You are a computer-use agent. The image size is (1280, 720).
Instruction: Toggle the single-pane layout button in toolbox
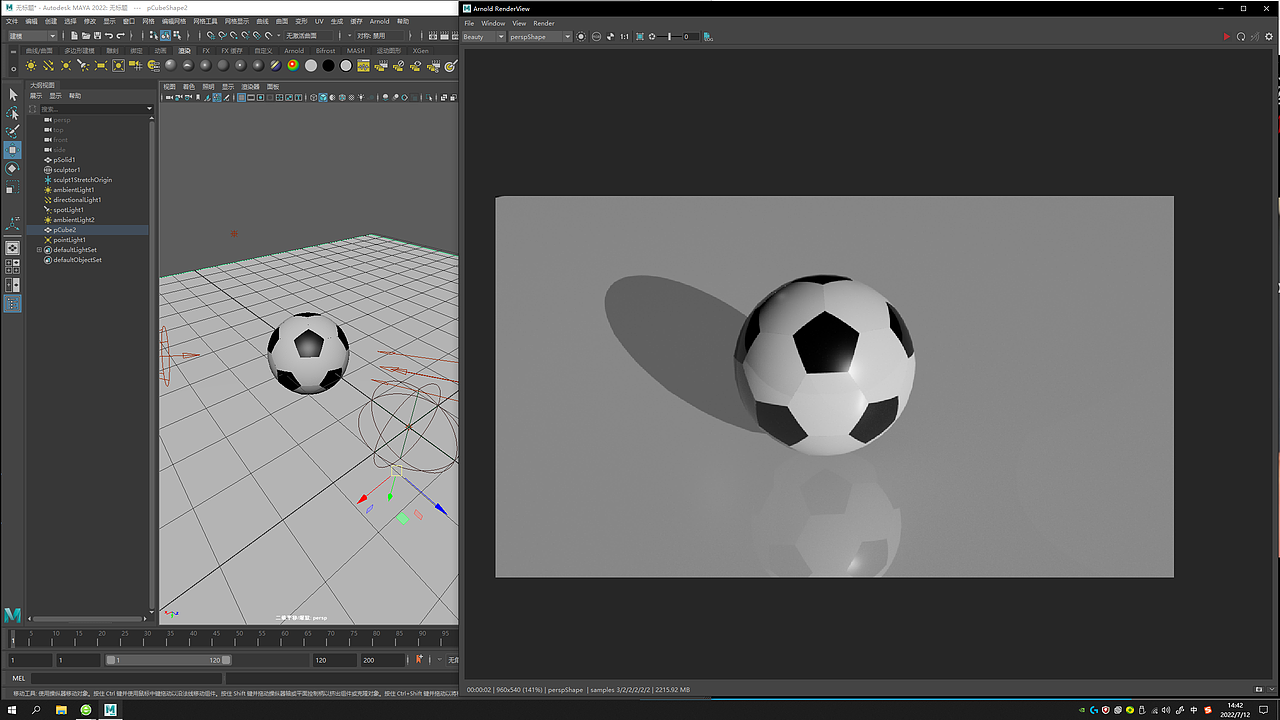12,248
